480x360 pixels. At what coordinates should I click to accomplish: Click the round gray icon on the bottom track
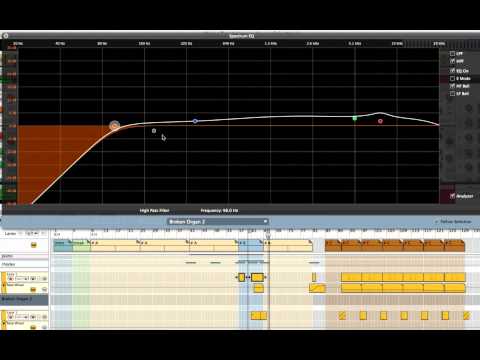pyautogui.click(x=44, y=328)
